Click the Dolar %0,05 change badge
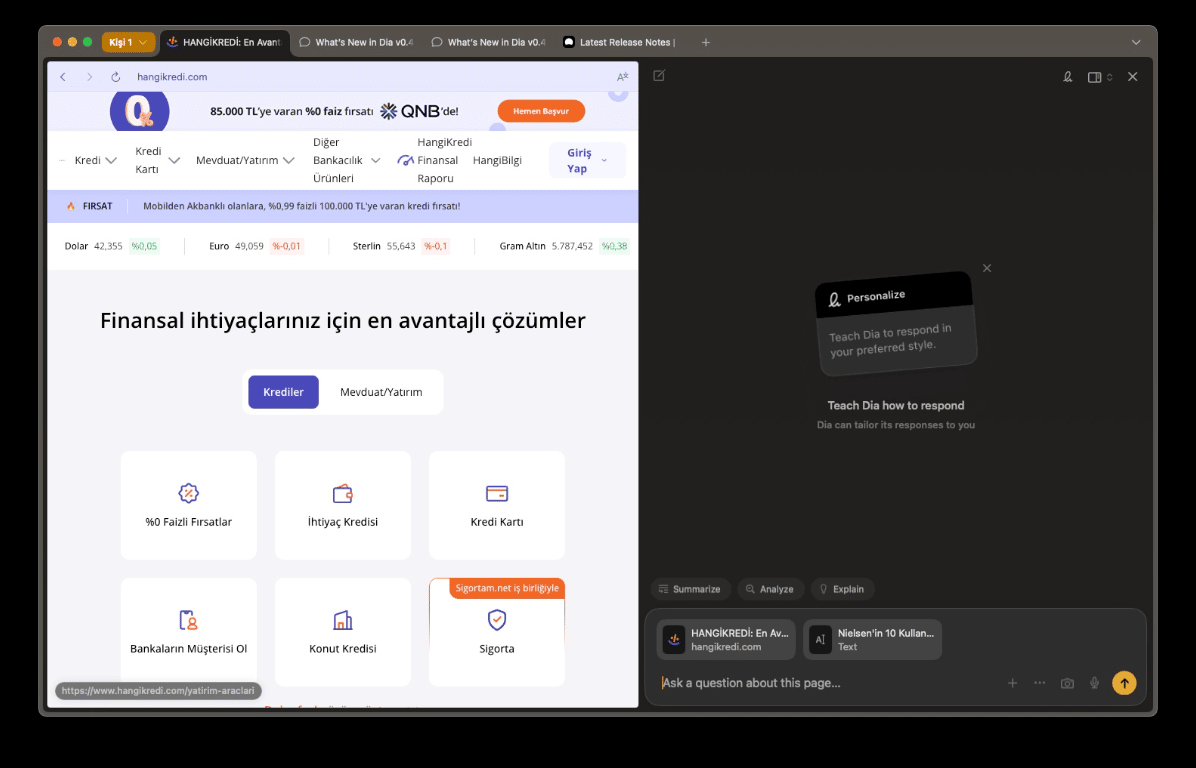Image resolution: width=1196 pixels, height=768 pixels. pyautogui.click(x=144, y=246)
